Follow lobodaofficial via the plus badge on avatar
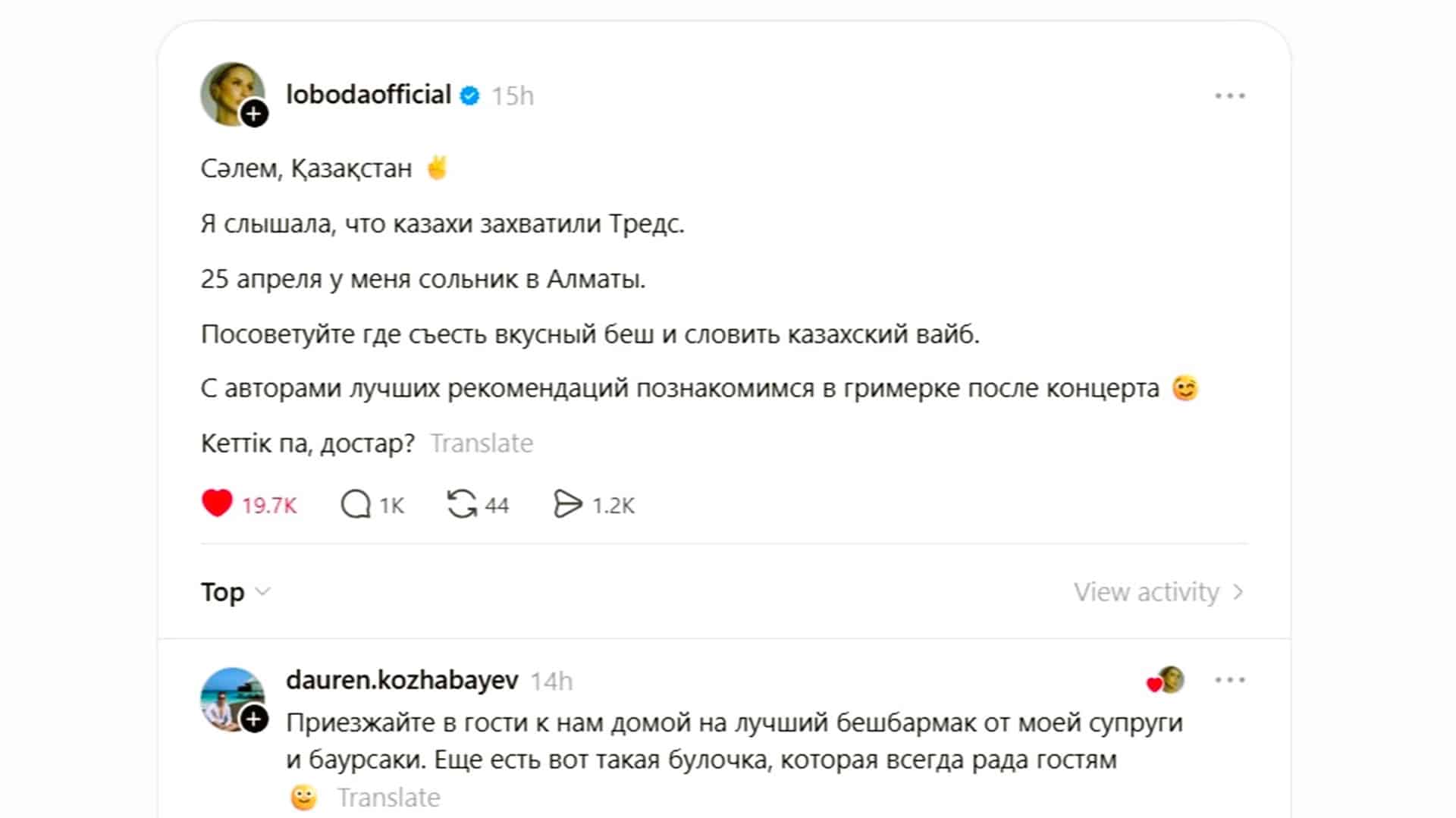1456x818 pixels. click(x=254, y=114)
